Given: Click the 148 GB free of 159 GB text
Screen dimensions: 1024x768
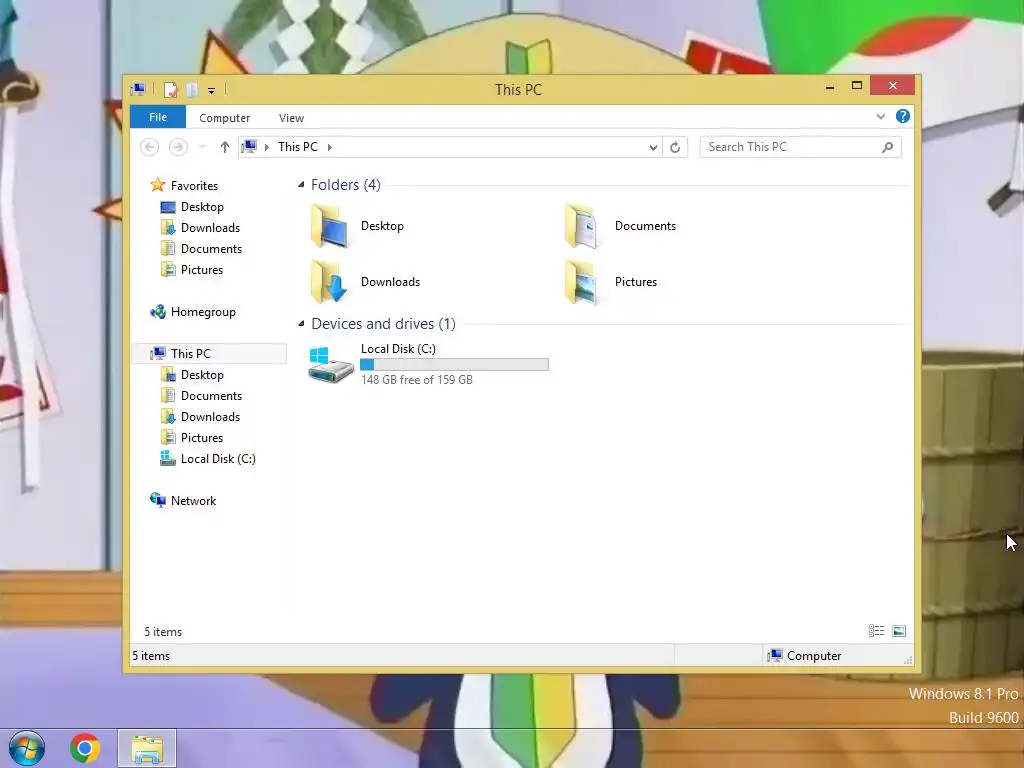Looking at the screenshot, I should point(417,380).
